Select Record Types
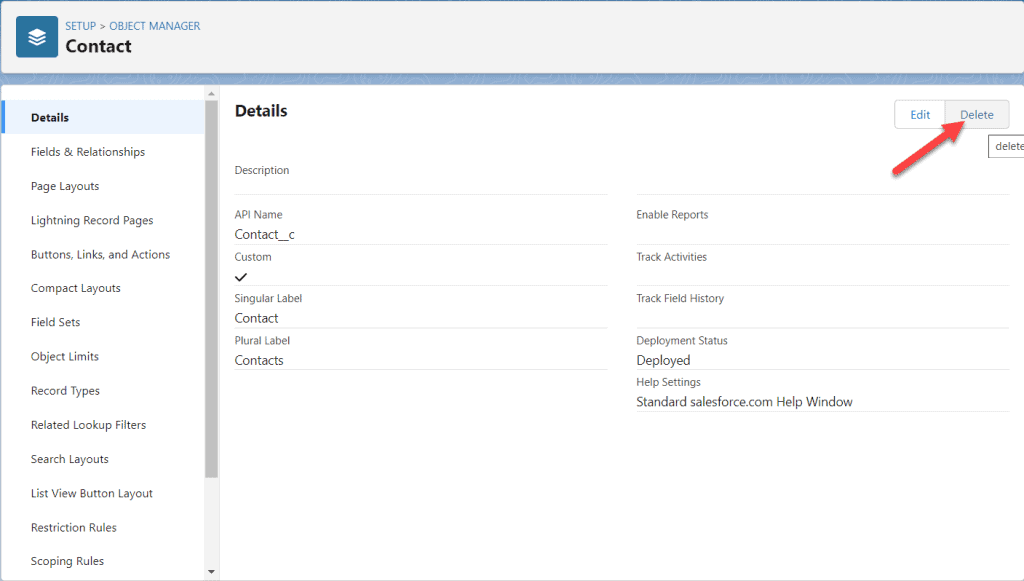 65,390
